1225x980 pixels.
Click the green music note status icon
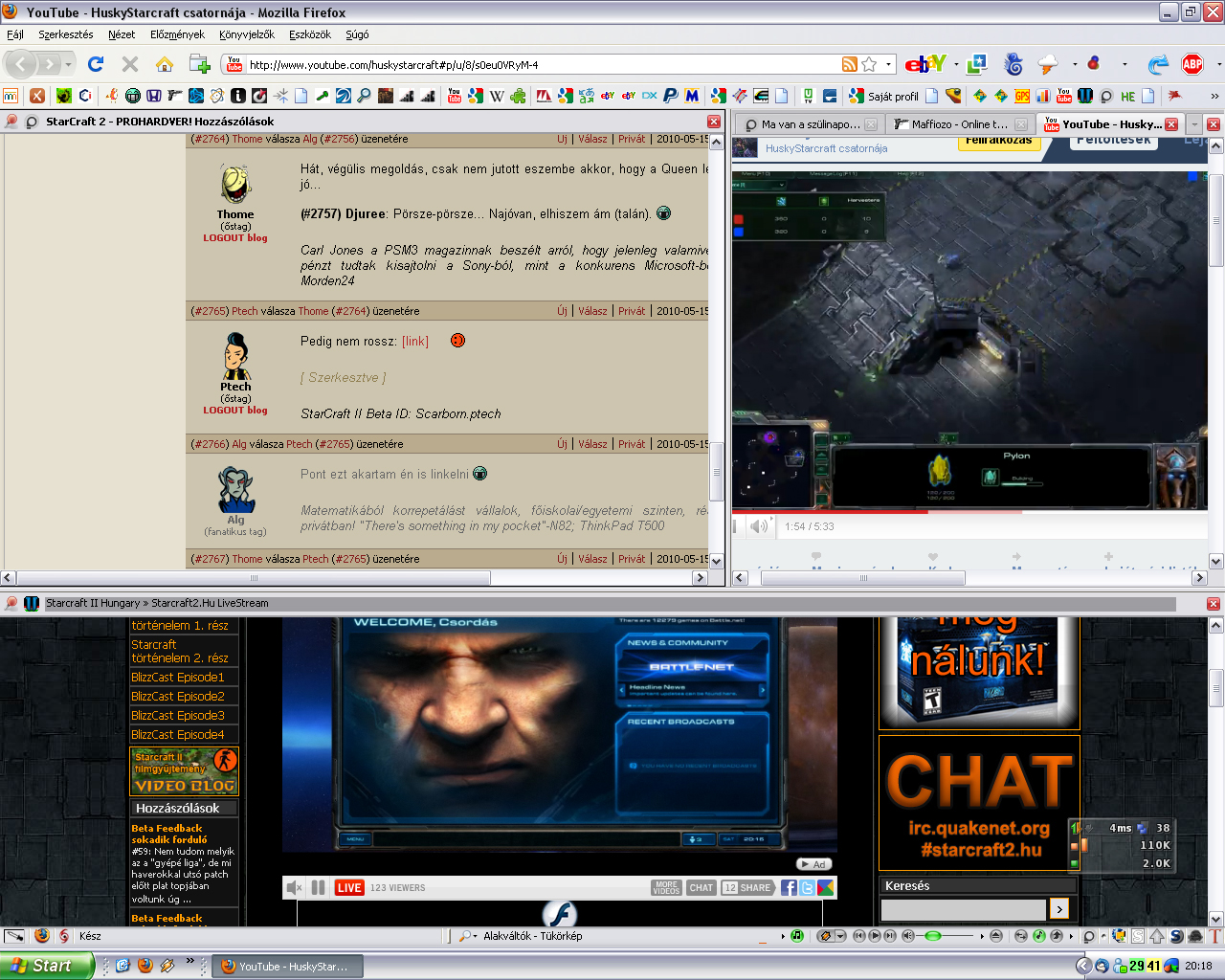point(796,936)
